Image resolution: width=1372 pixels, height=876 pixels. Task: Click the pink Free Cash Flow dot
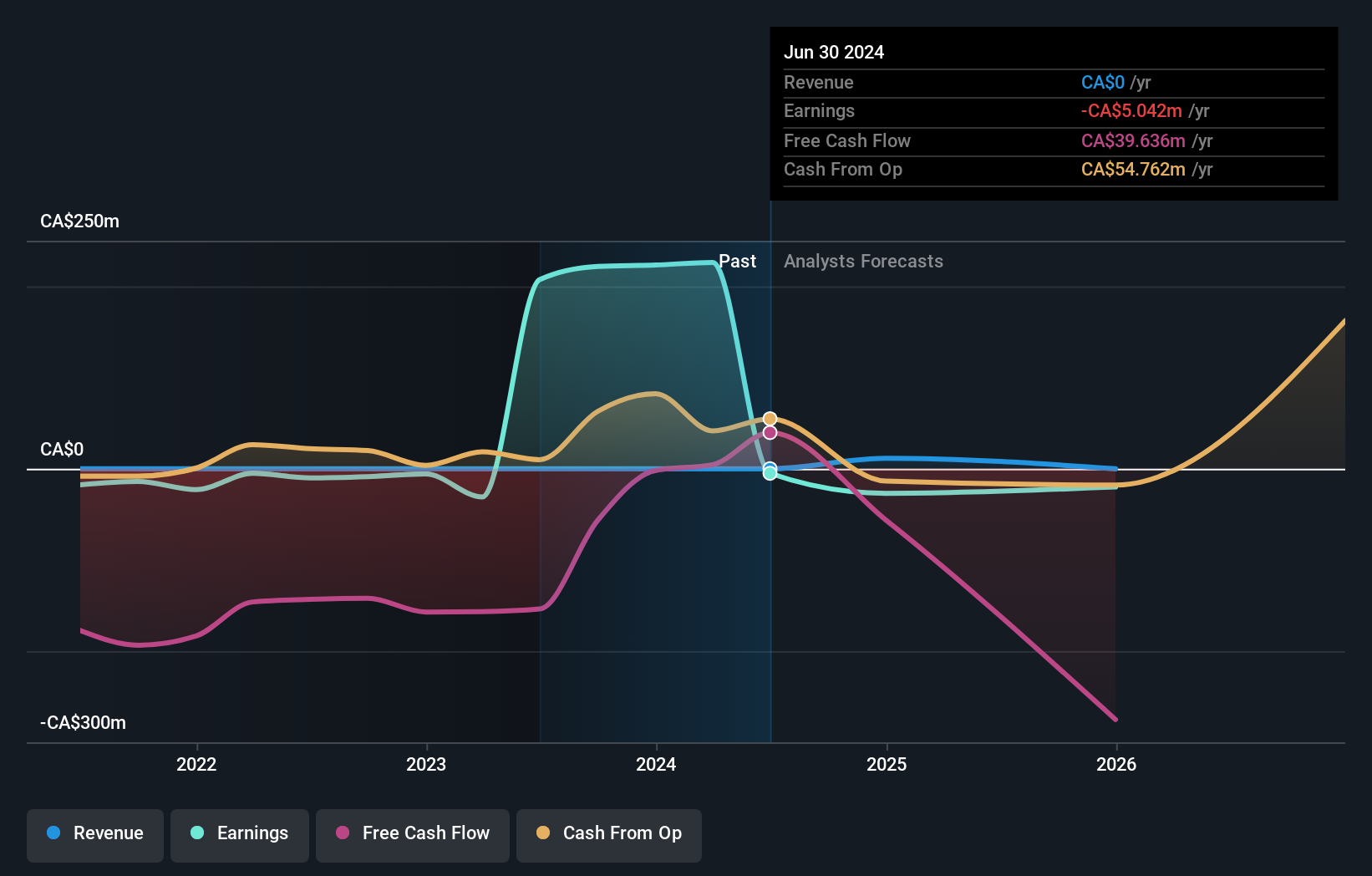pyautogui.click(x=343, y=833)
